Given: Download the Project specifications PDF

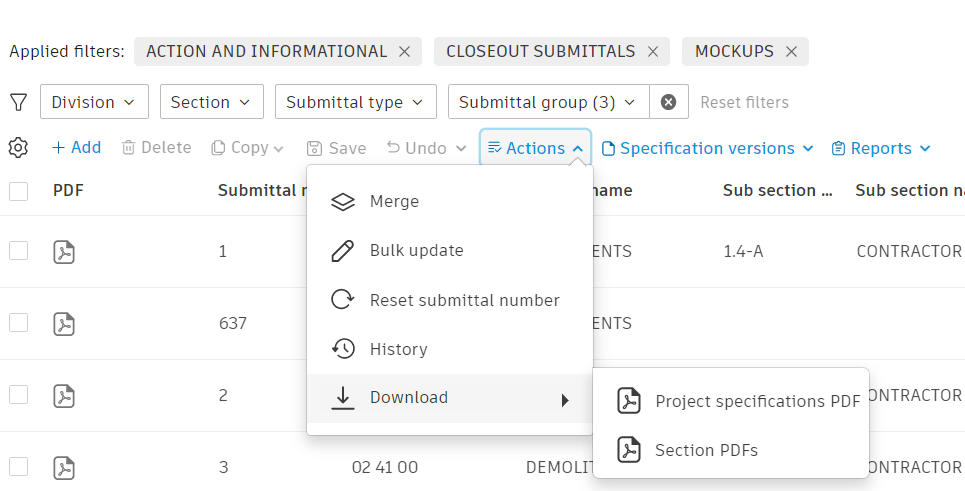Looking at the screenshot, I should (757, 401).
